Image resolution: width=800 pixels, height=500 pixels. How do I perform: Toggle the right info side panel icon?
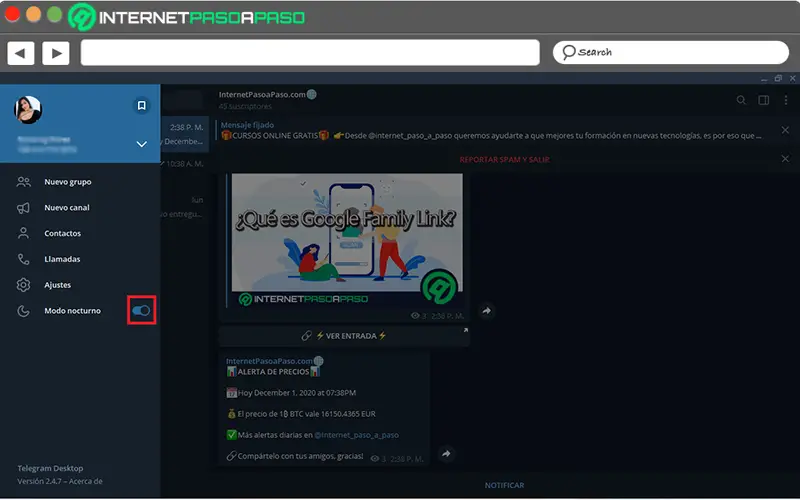(x=764, y=100)
